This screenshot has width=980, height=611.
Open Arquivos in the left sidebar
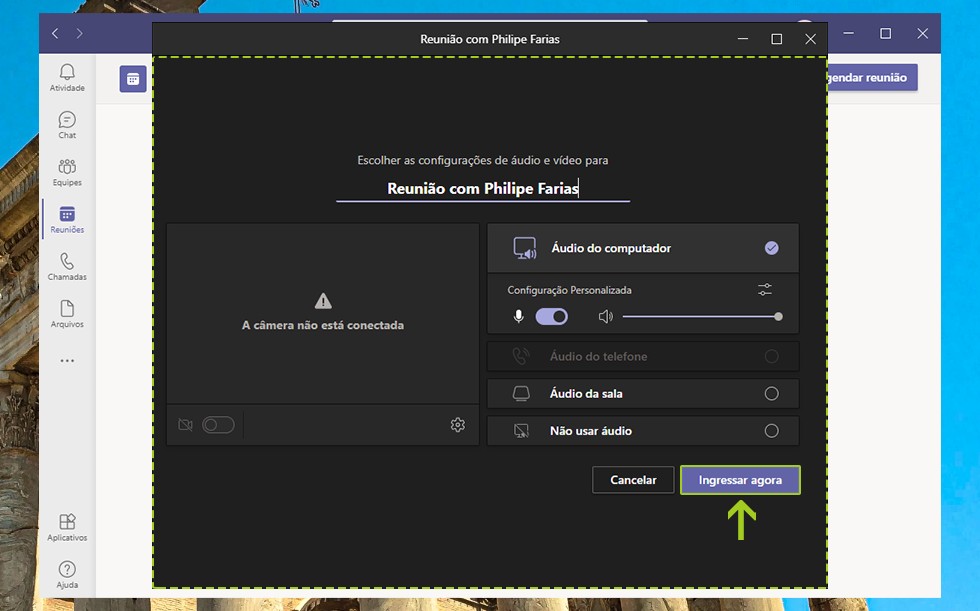click(x=67, y=313)
